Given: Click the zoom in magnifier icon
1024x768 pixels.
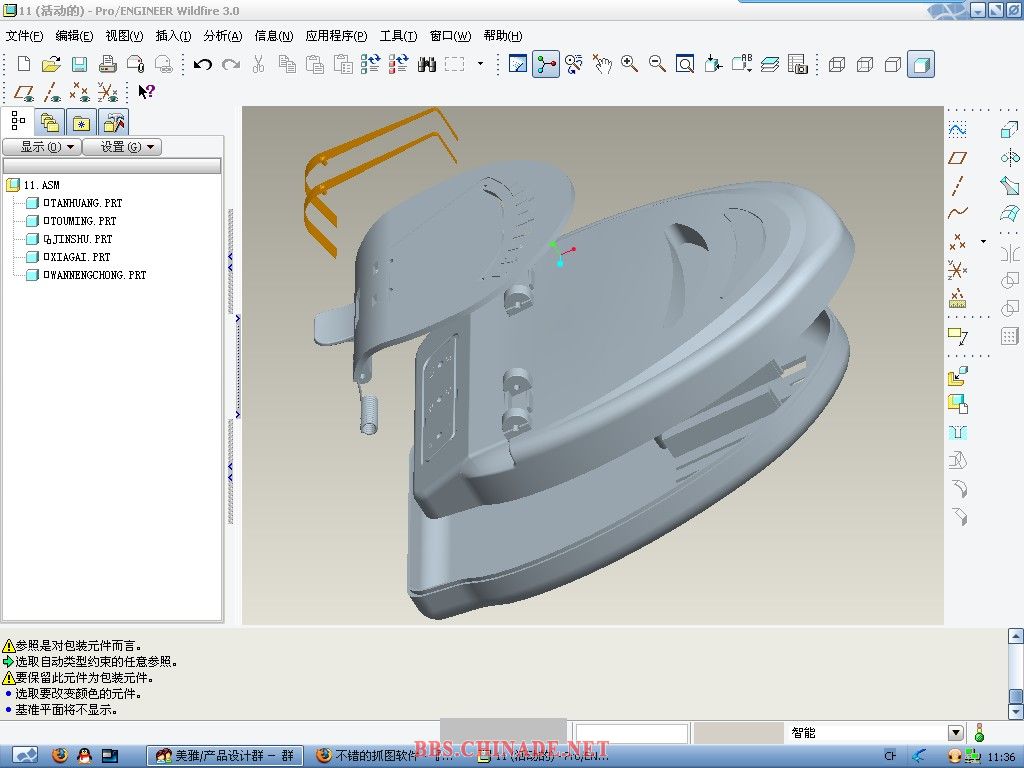Looking at the screenshot, I should point(630,64).
